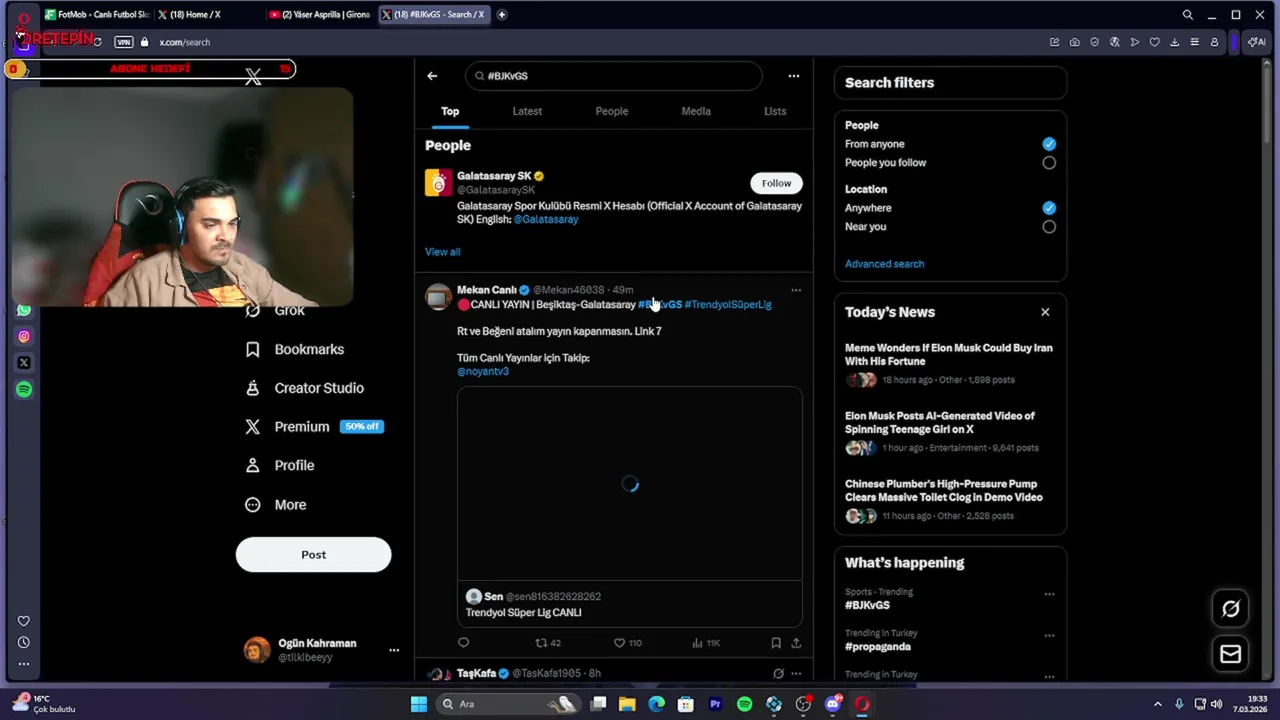Open the Opera snapshot camera tool
This screenshot has height=720, width=1280.
(x=1074, y=42)
